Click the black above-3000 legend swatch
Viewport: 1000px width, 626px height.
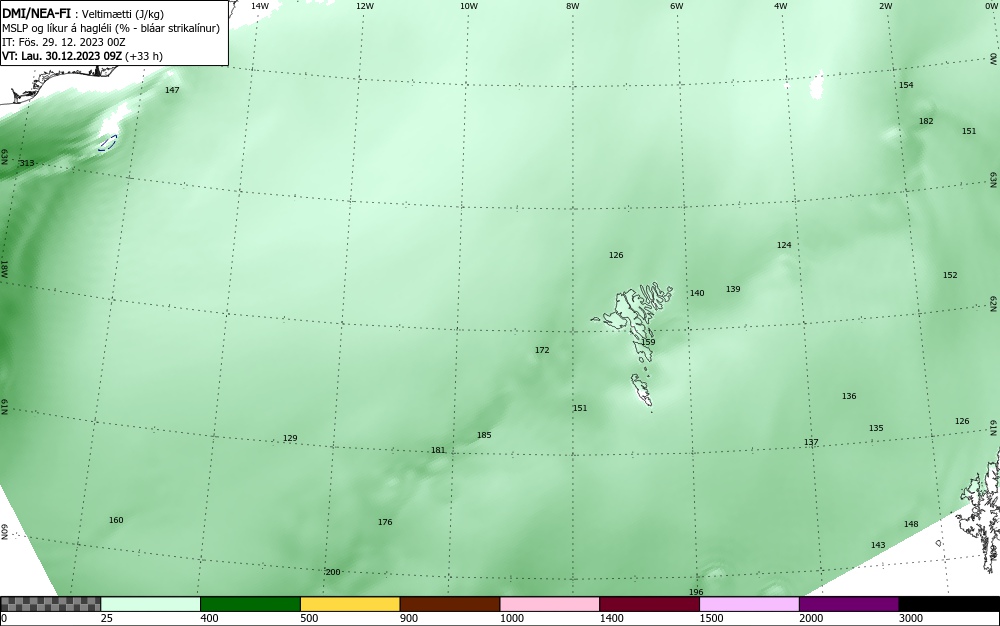pos(949,604)
